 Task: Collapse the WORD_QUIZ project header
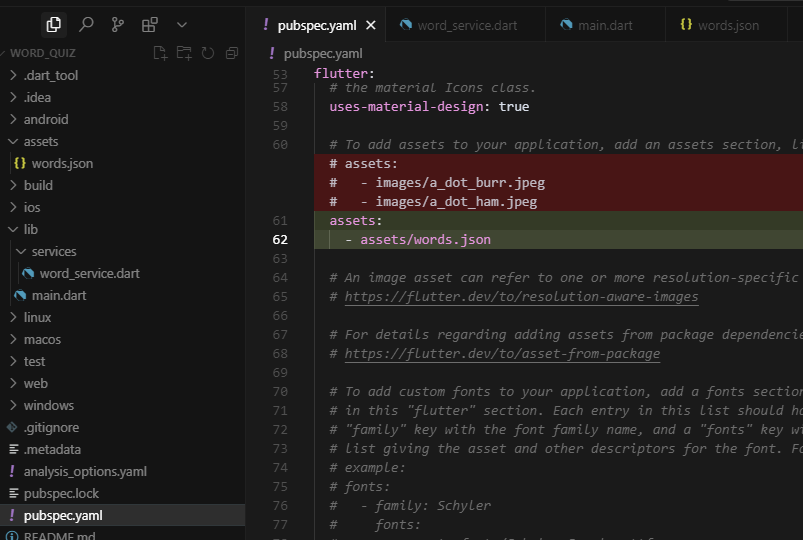coord(43,53)
